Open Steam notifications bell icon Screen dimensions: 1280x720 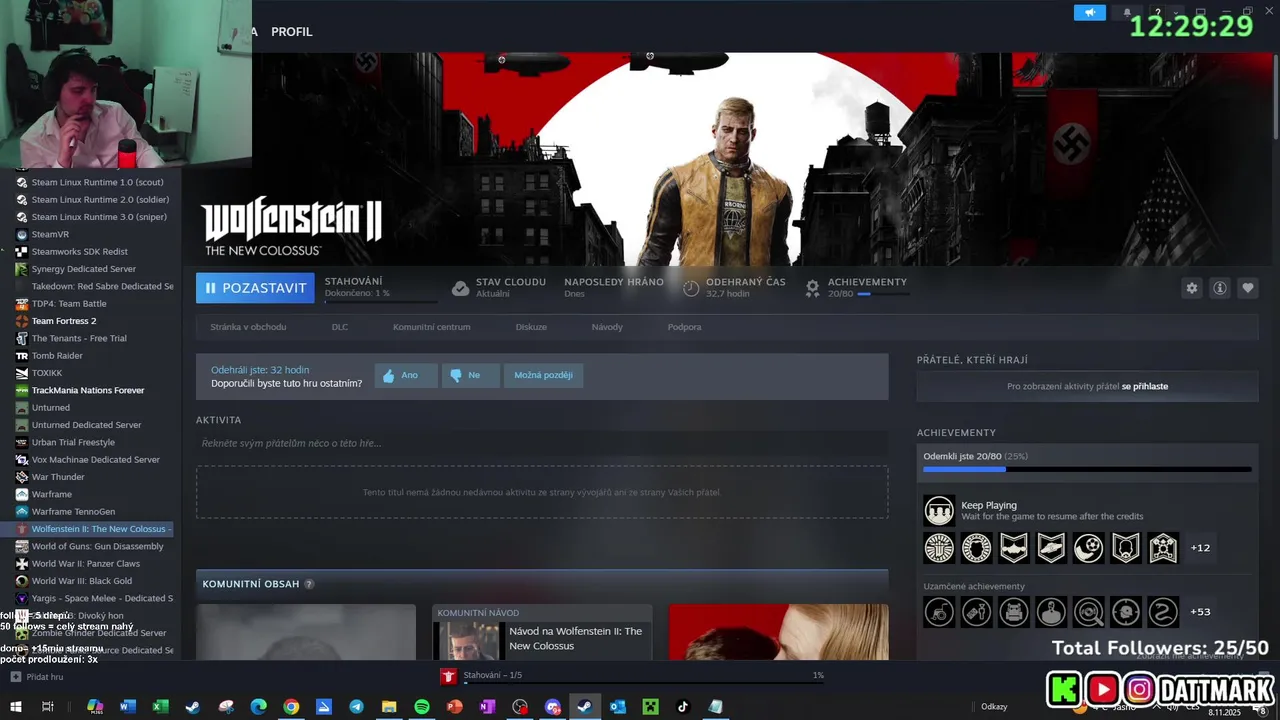(x=1127, y=12)
